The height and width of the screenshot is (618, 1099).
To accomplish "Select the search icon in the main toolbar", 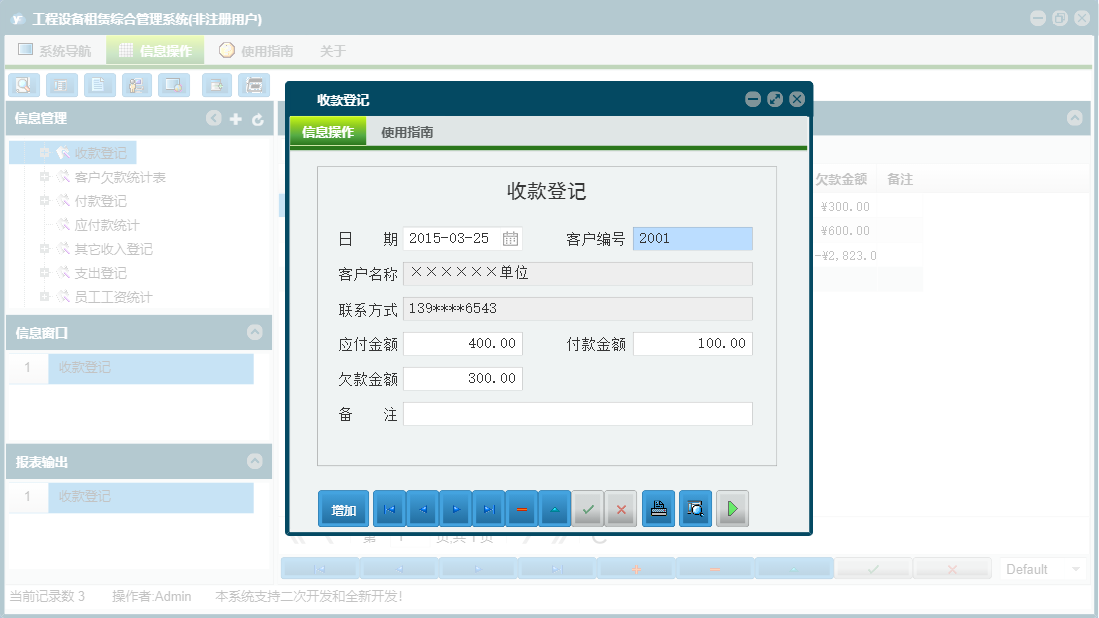I will (x=24, y=85).
